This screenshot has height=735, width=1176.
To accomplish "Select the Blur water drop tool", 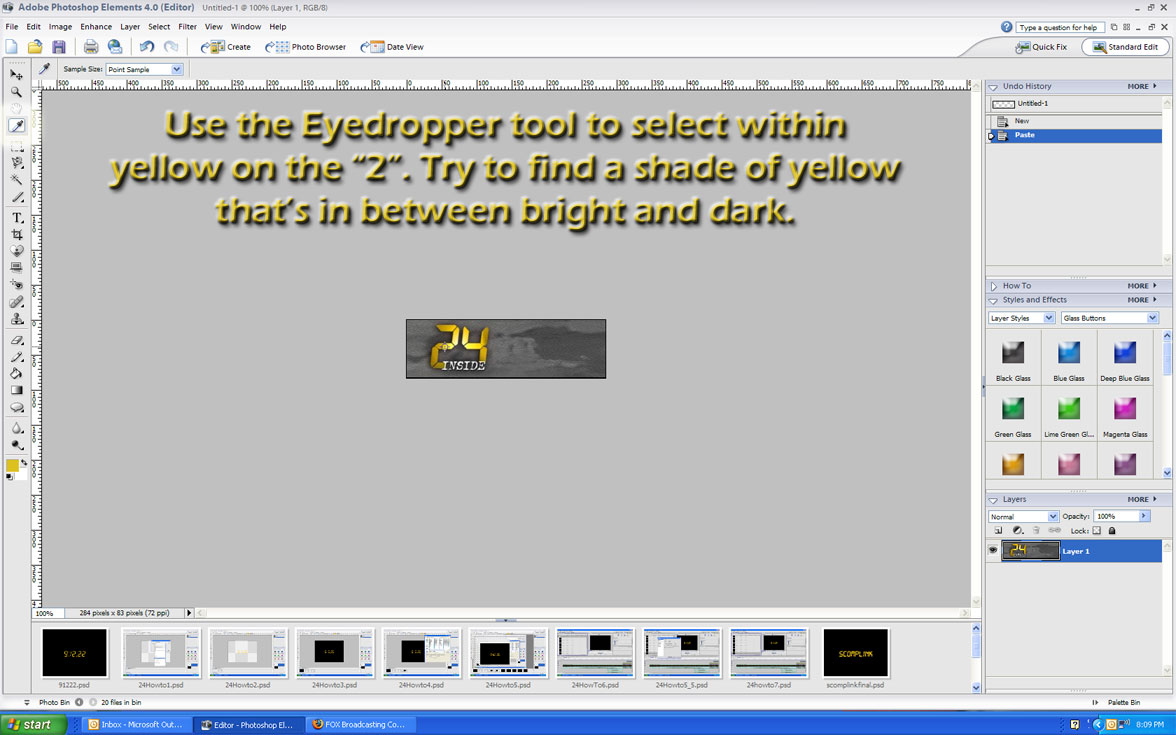I will [16, 428].
